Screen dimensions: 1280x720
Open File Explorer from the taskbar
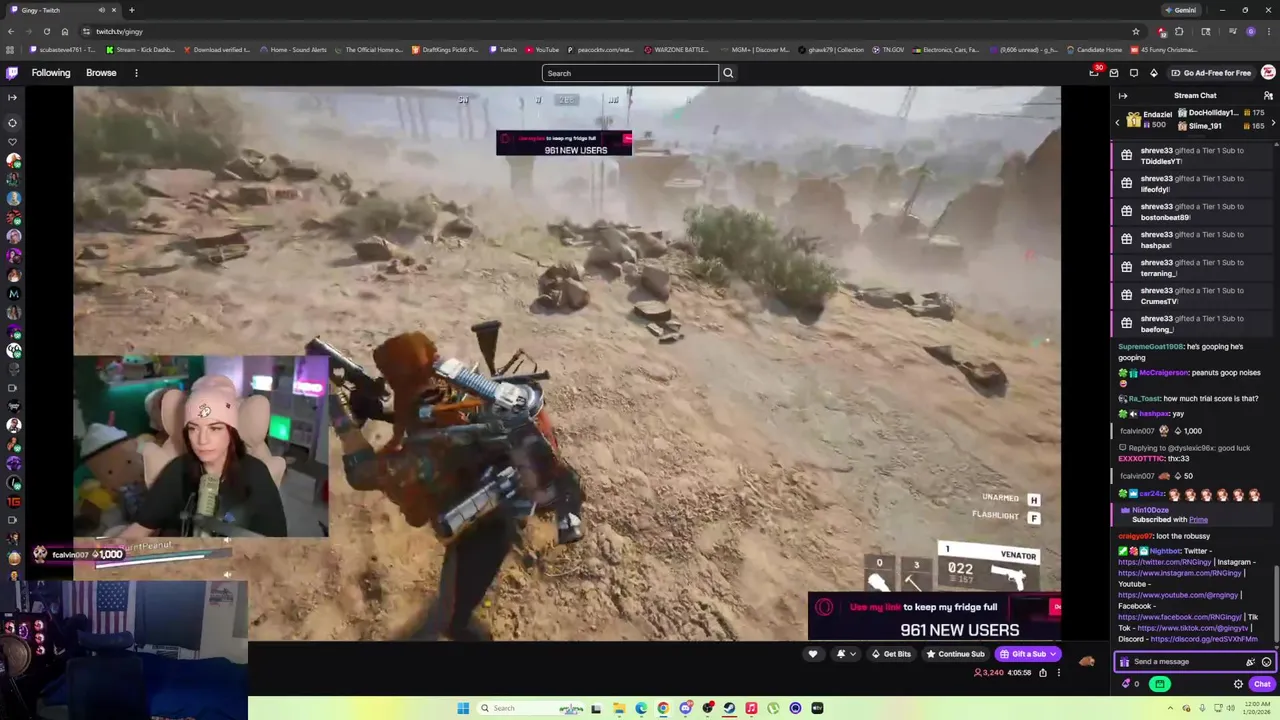619,708
